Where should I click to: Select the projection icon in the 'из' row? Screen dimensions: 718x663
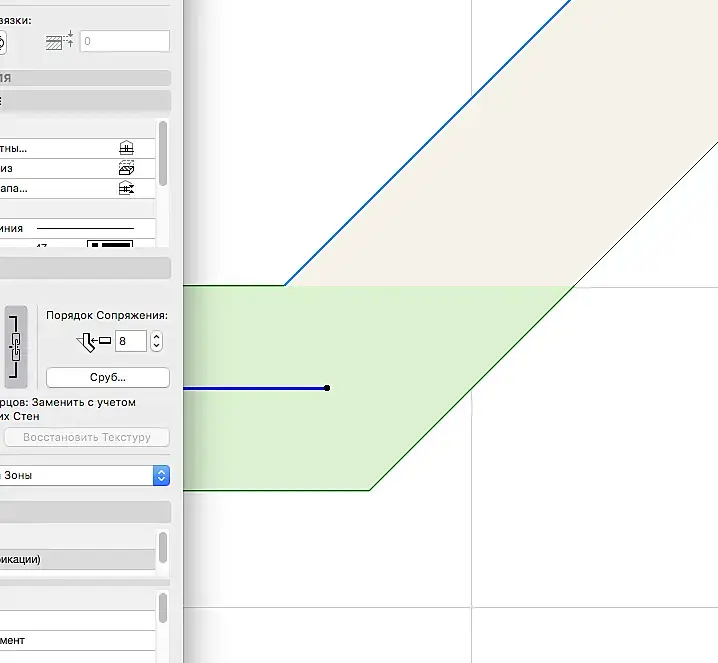[x=126, y=168]
